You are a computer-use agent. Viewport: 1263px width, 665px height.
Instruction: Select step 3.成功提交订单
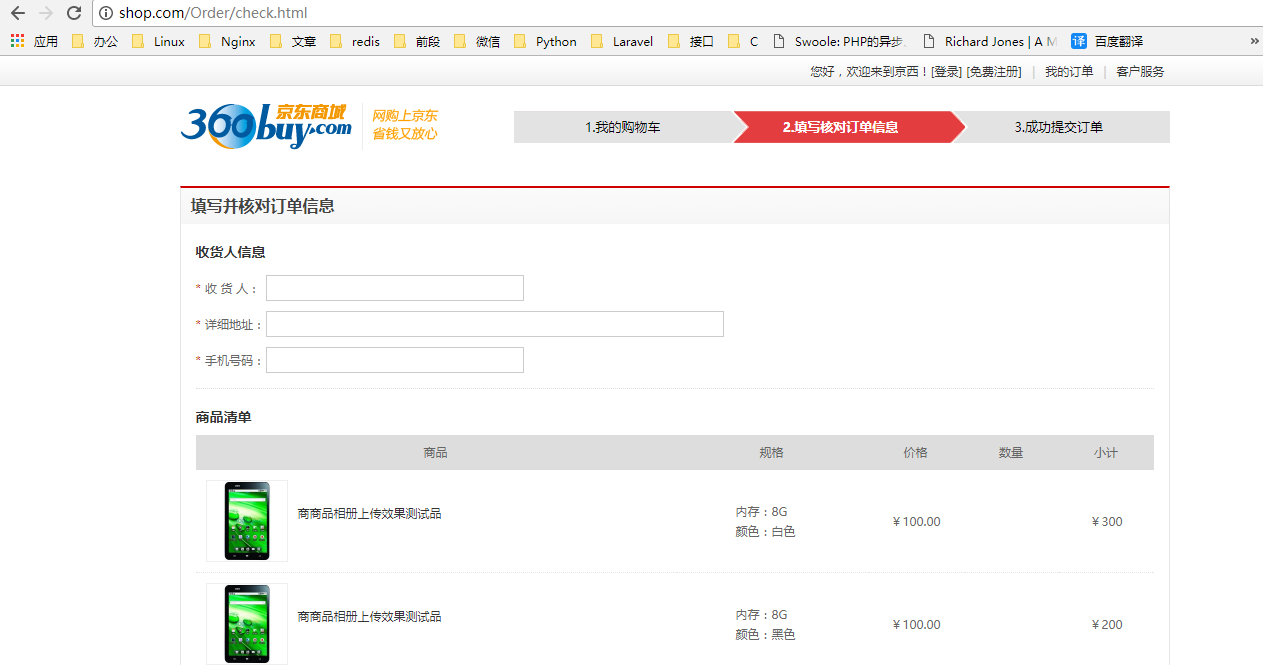pos(1058,127)
